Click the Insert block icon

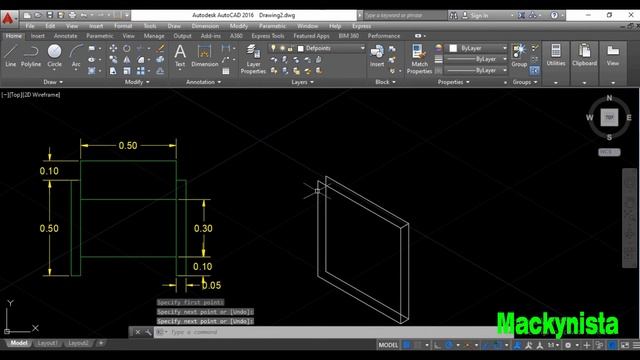pyautogui.click(x=377, y=56)
